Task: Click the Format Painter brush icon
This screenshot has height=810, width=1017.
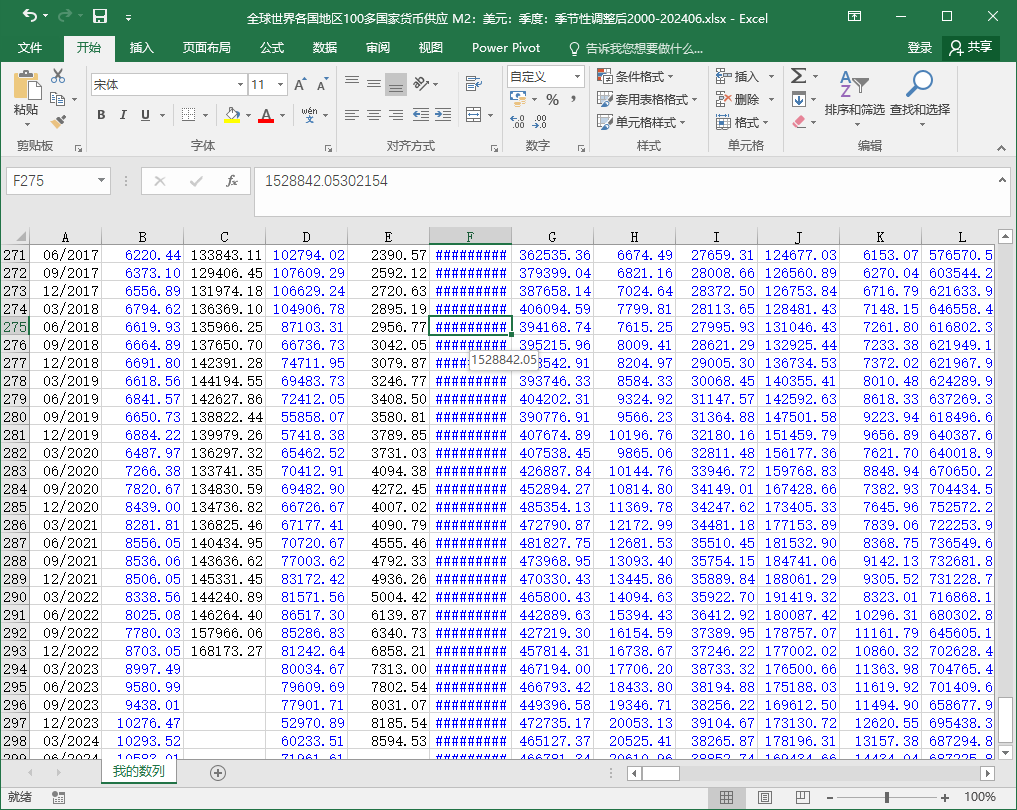Action: (x=57, y=121)
